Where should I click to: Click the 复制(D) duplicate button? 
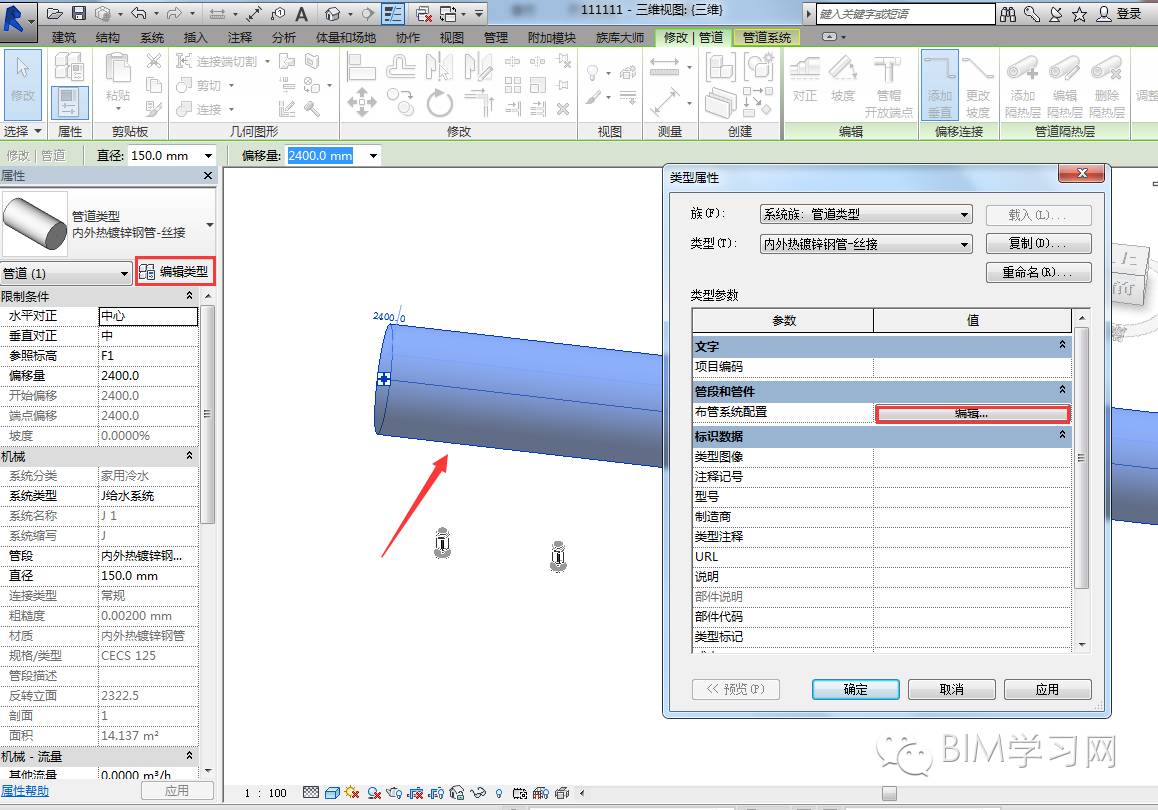(1038, 243)
